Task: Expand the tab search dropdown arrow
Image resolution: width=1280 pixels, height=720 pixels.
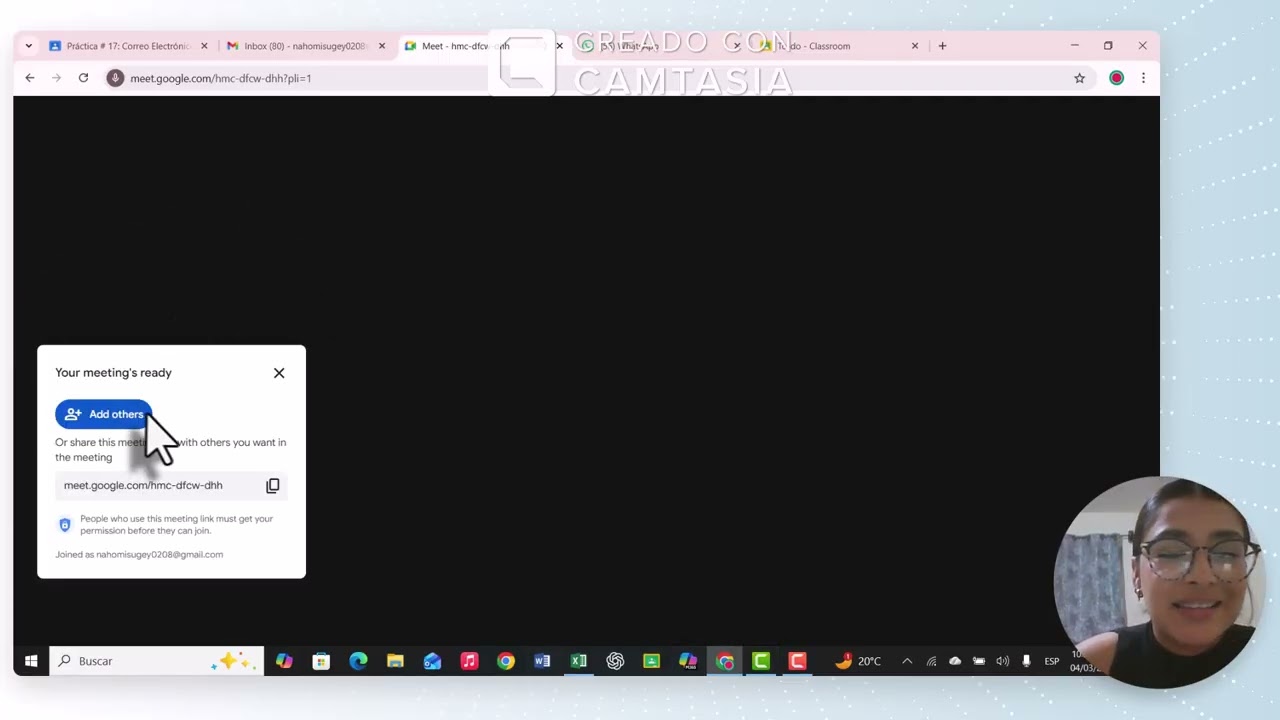Action: click(x=28, y=46)
